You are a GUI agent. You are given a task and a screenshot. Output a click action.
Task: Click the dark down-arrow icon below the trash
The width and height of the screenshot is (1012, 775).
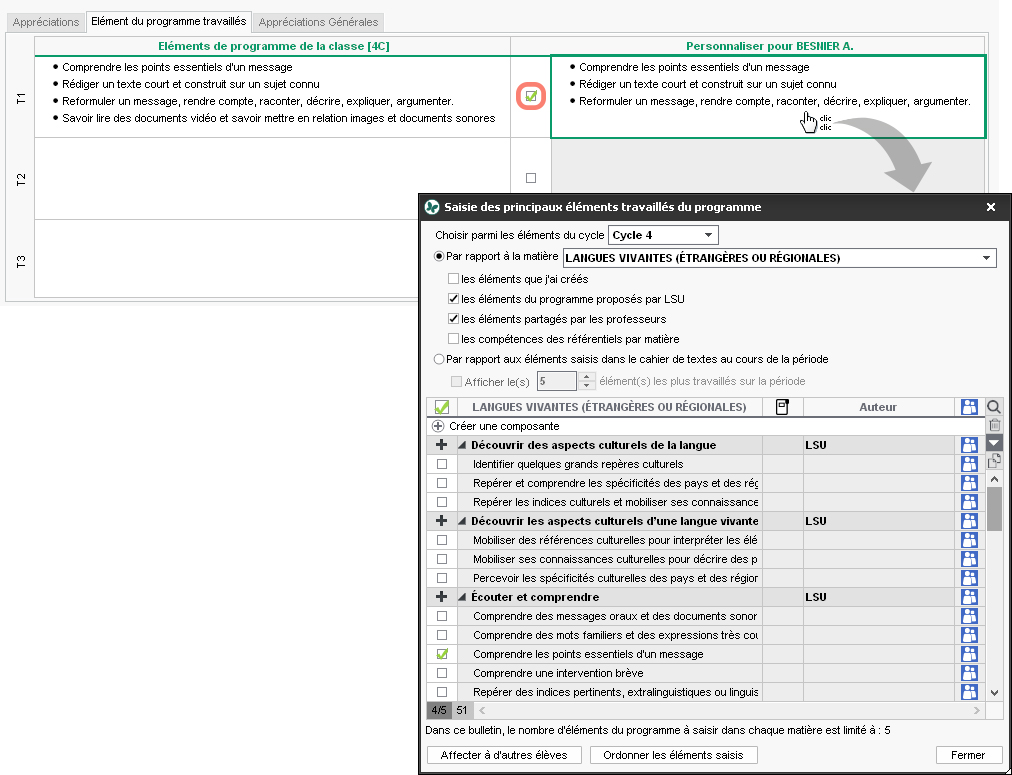[x=994, y=443]
